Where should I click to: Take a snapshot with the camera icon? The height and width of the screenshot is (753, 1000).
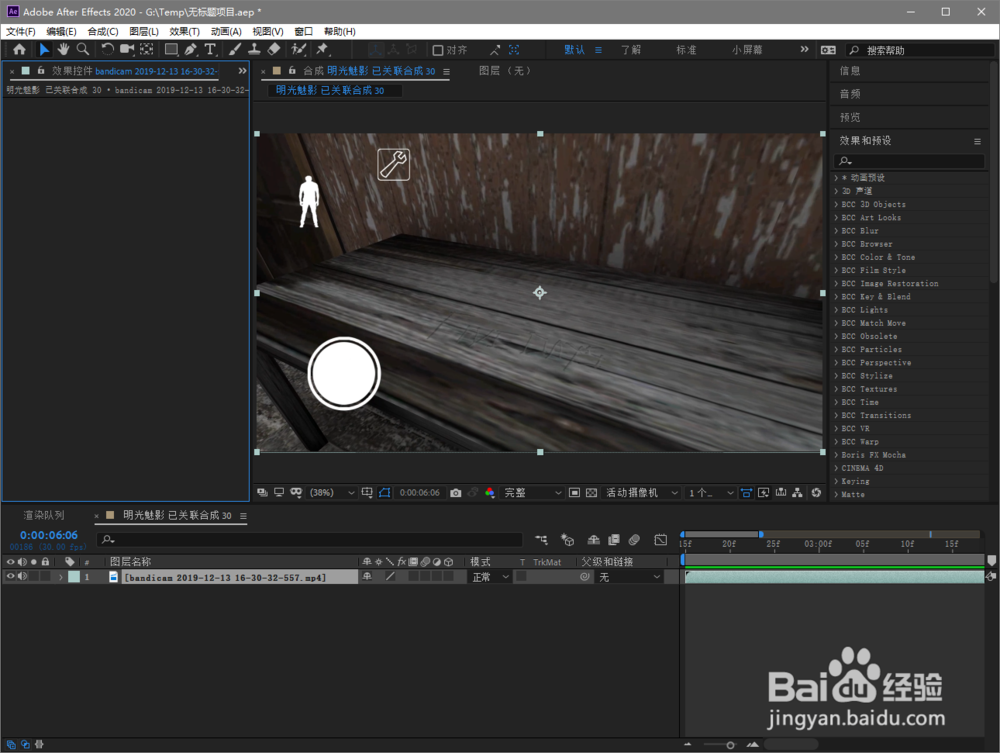click(x=455, y=493)
